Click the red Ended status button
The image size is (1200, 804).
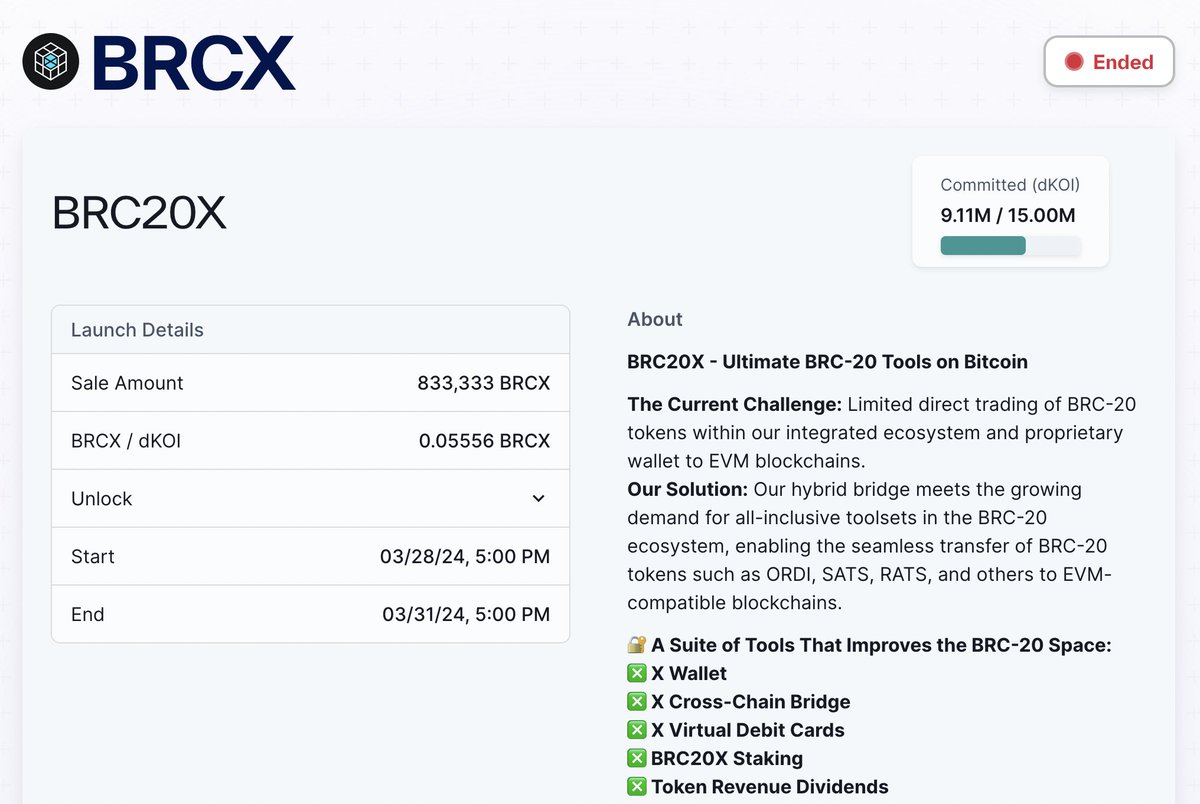[1109, 62]
